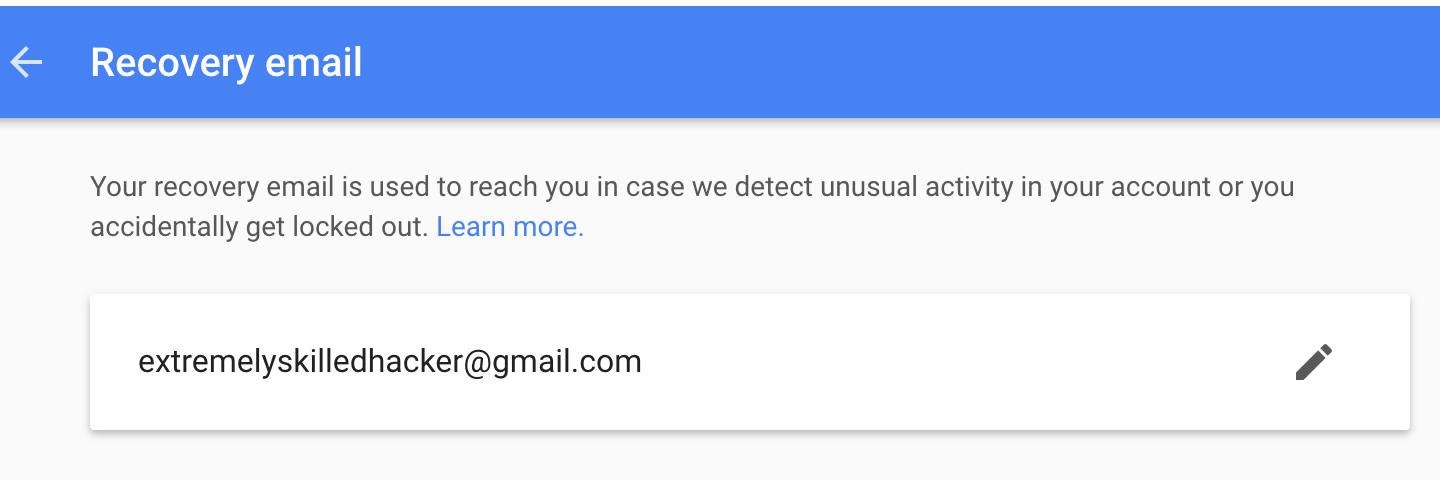
Task: Follow the blue Learn more hyperlink
Action: pyautogui.click(x=510, y=227)
